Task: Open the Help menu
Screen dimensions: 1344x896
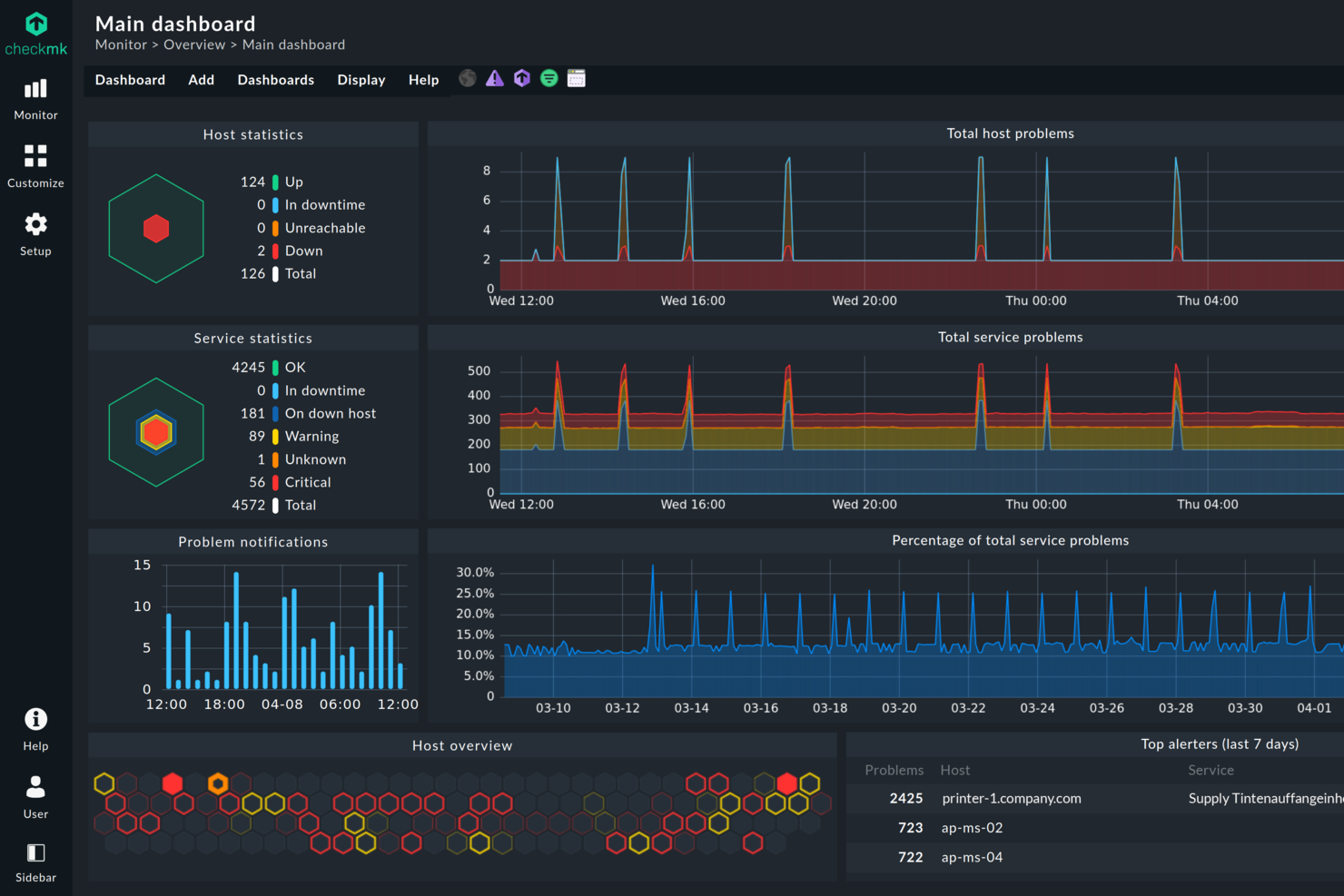Action: tap(423, 80)
